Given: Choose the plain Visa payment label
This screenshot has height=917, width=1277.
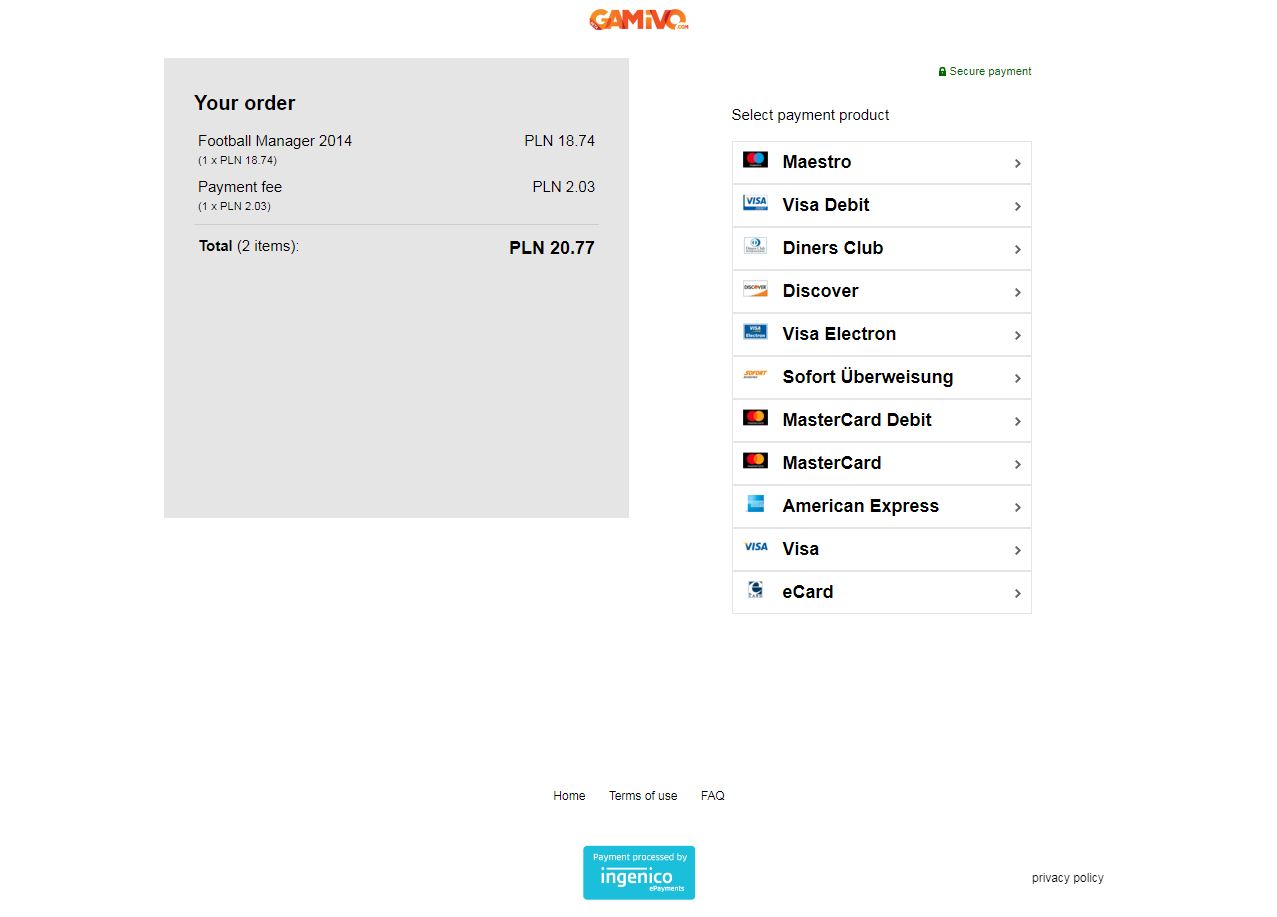Looking at the screenshot, I should click(x=801, y=549).
